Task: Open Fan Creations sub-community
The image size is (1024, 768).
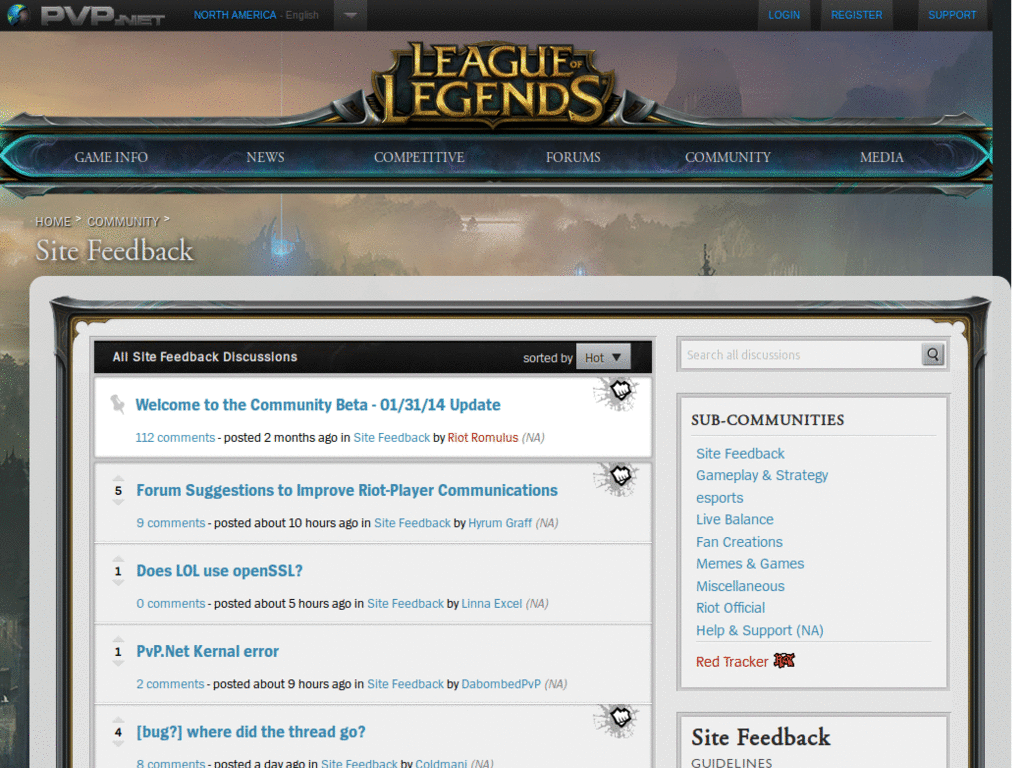Action: pyautogui.click(x=739, y=542)
